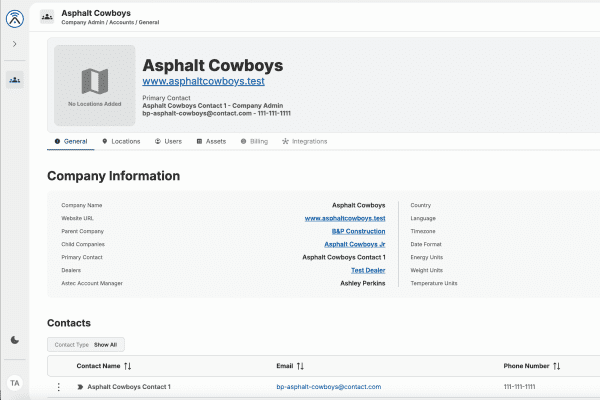Sort contacts by Email arrows
The image size is (600, 400).
[300, 366]
